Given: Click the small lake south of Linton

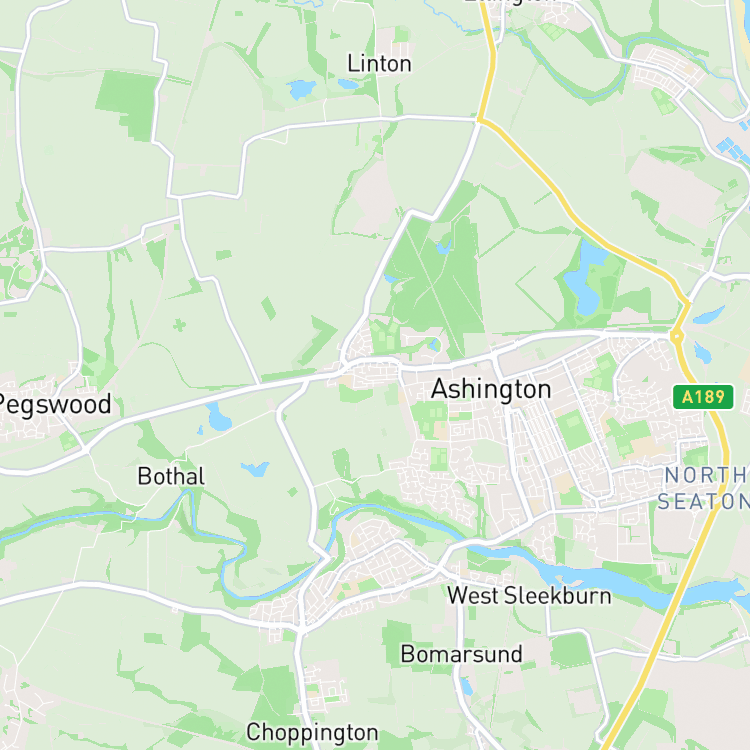Looking at the screenshot, I should 301,88.
